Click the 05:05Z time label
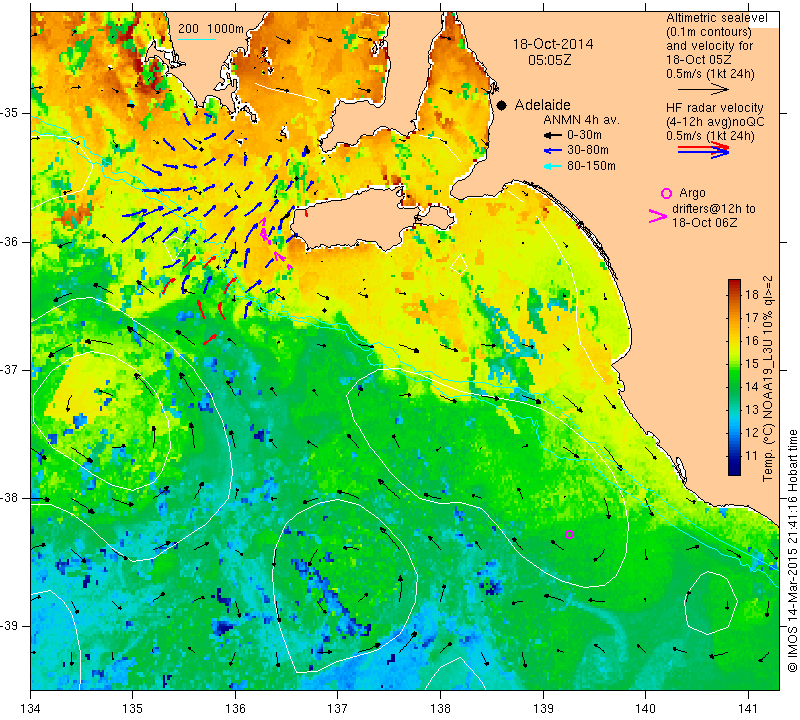This screenshot has height=720, width=800. tap(549, 60)
